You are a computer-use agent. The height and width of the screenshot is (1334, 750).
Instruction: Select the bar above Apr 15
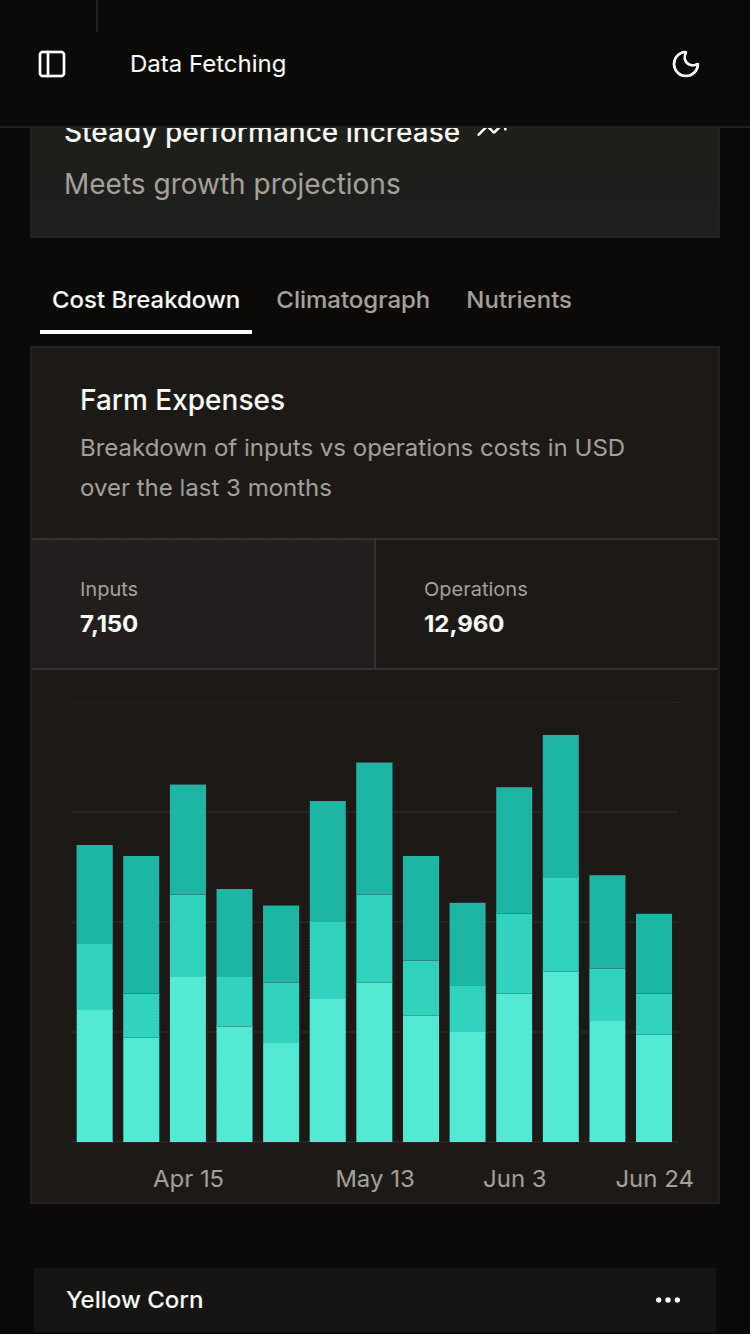click(188, 965)
